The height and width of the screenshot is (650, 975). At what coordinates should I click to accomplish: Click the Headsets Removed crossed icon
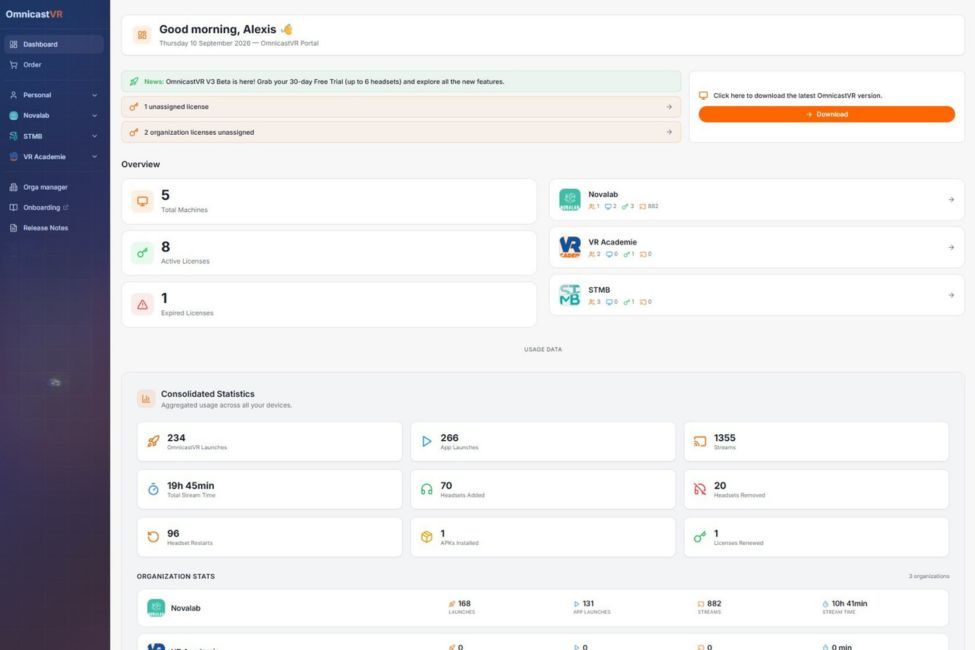(700, 490)
